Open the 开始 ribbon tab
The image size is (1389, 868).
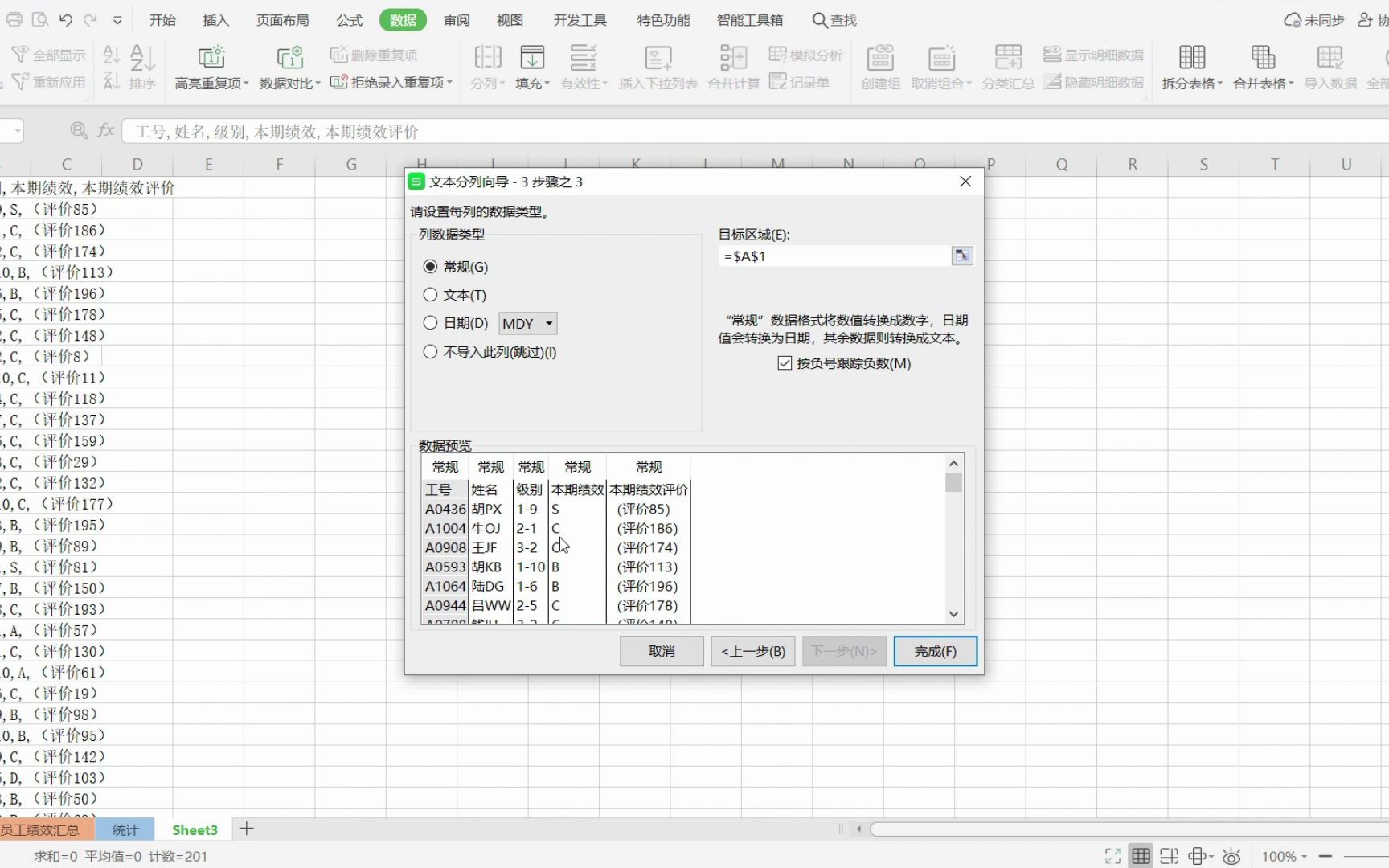[162, 20]
